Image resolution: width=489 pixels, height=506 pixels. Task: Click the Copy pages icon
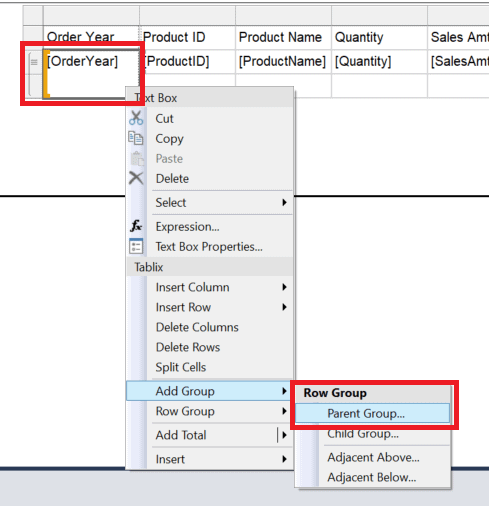click(x=136, y=138)
